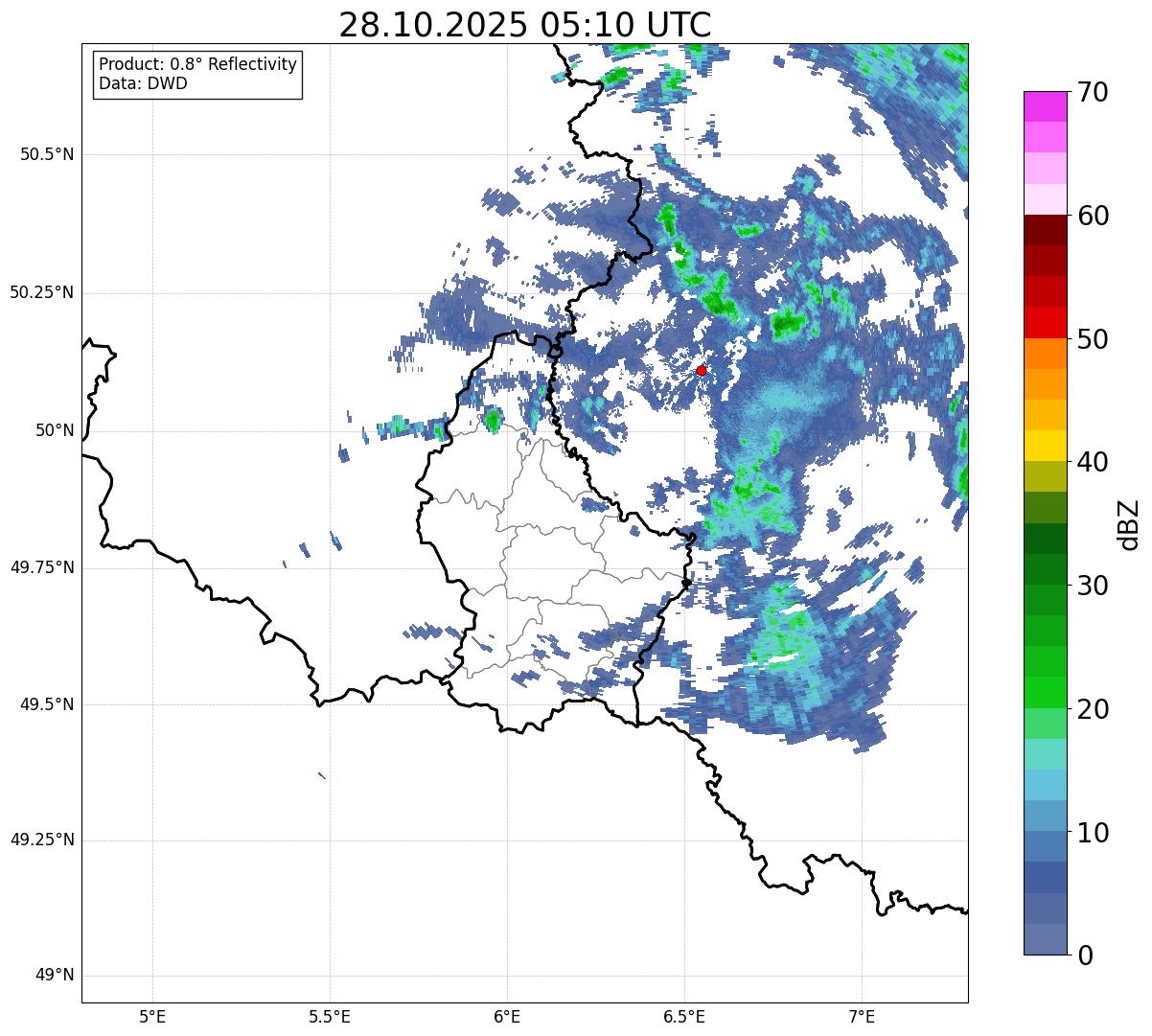1152x1036 pixels.
Task: Click the latitude label 49.75°N
Action: [x=42, y=567]
